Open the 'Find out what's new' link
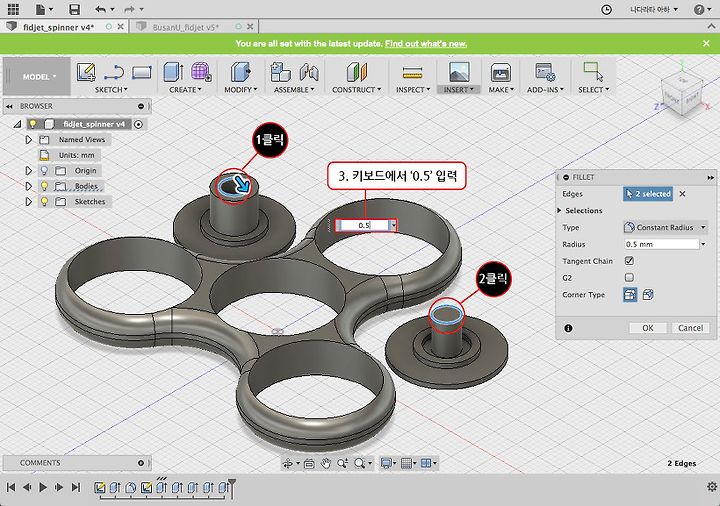Screen dimensions: 720x506 426,44
